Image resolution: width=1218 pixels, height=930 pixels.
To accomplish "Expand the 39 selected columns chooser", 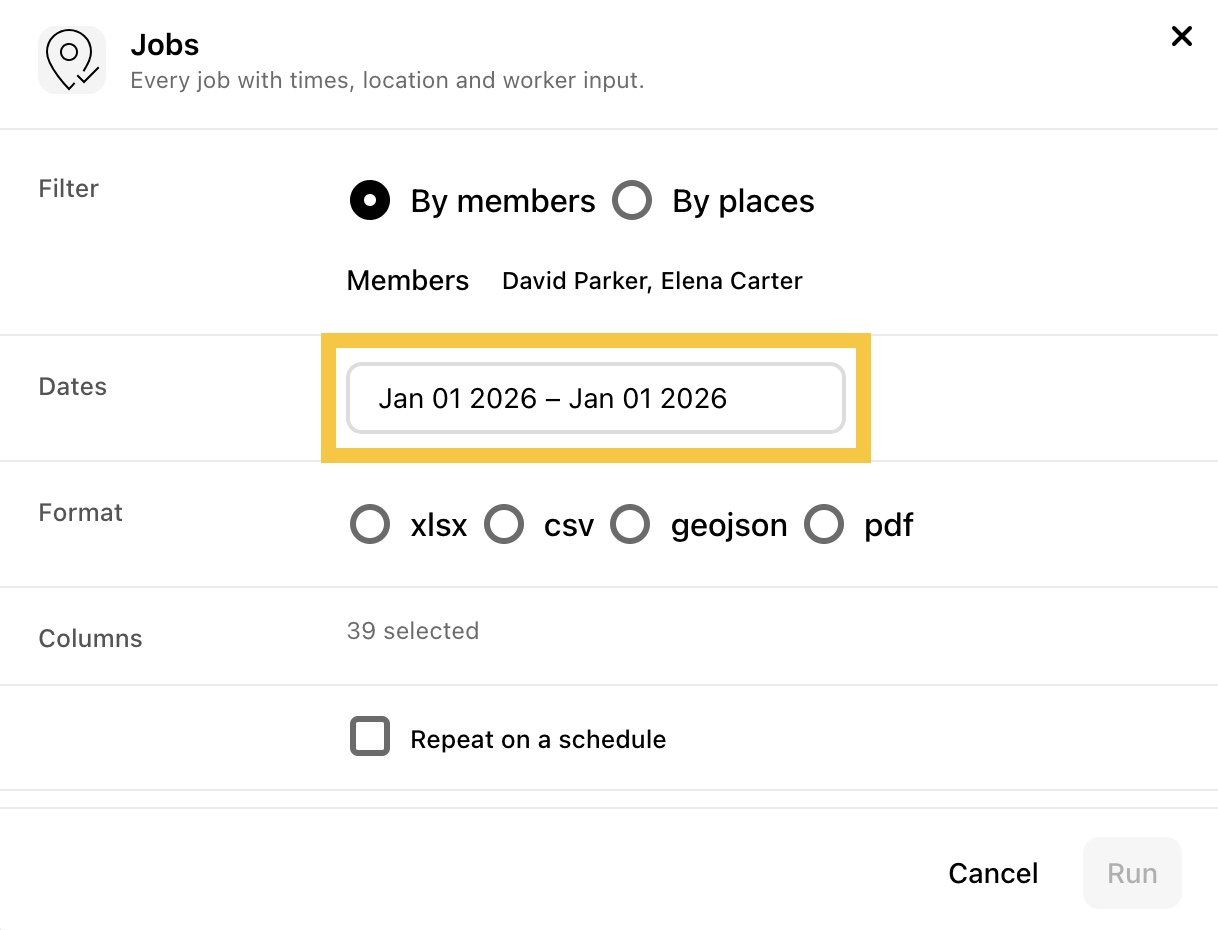I will pos(413,631).
